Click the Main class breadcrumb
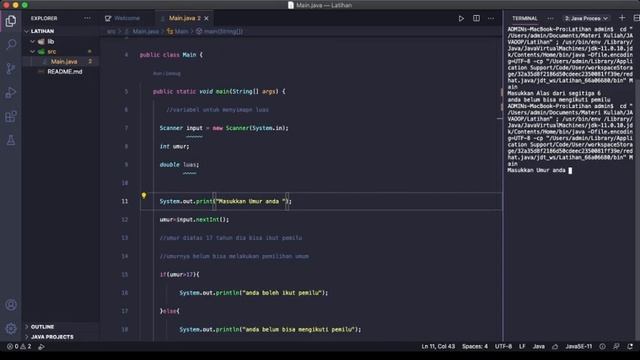This screenshot has height=360, width=640. pos(178,31)
